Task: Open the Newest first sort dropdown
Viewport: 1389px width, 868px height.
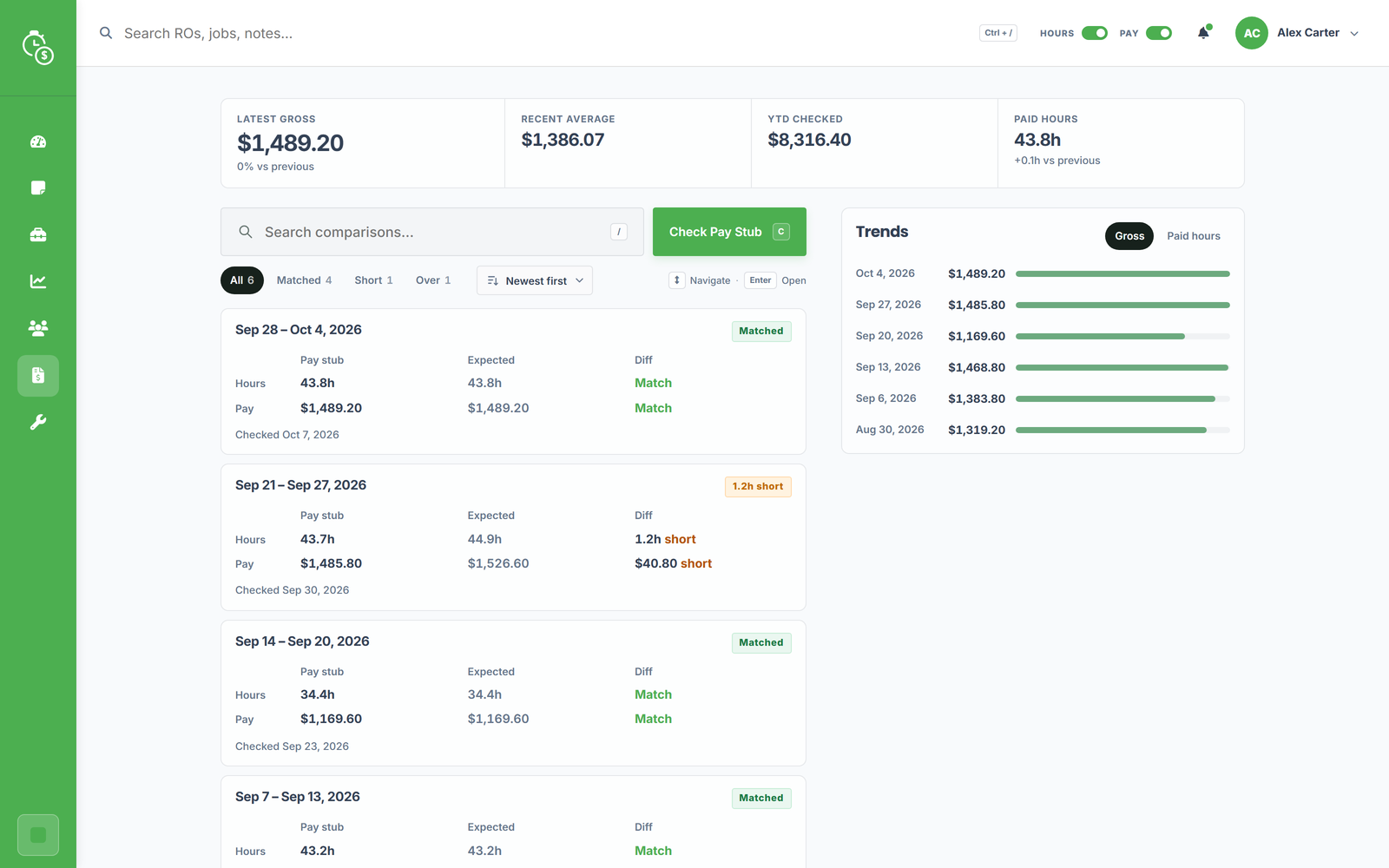Action: 535,280
